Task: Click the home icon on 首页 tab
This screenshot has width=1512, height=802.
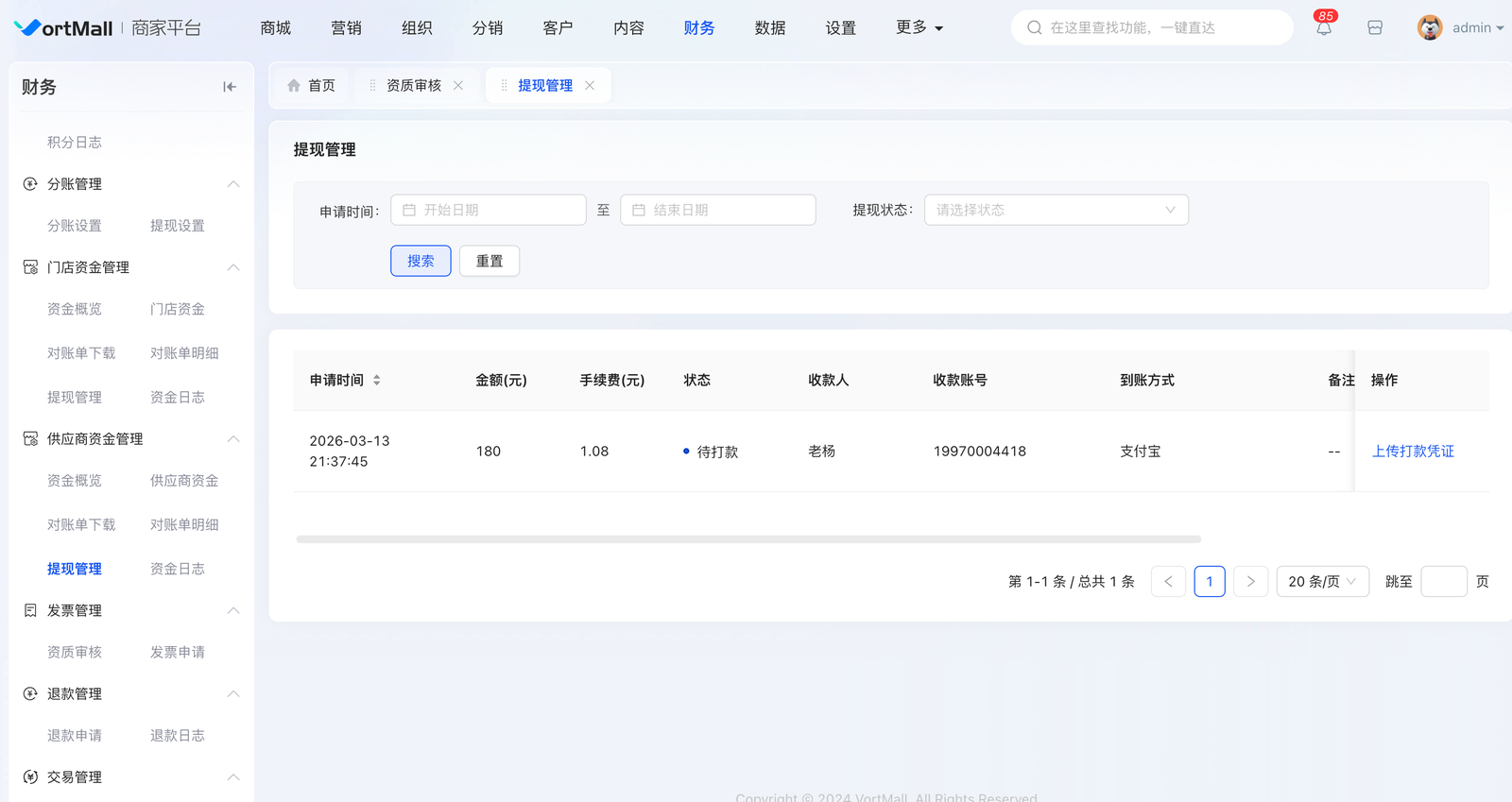Action: [294, 86]
